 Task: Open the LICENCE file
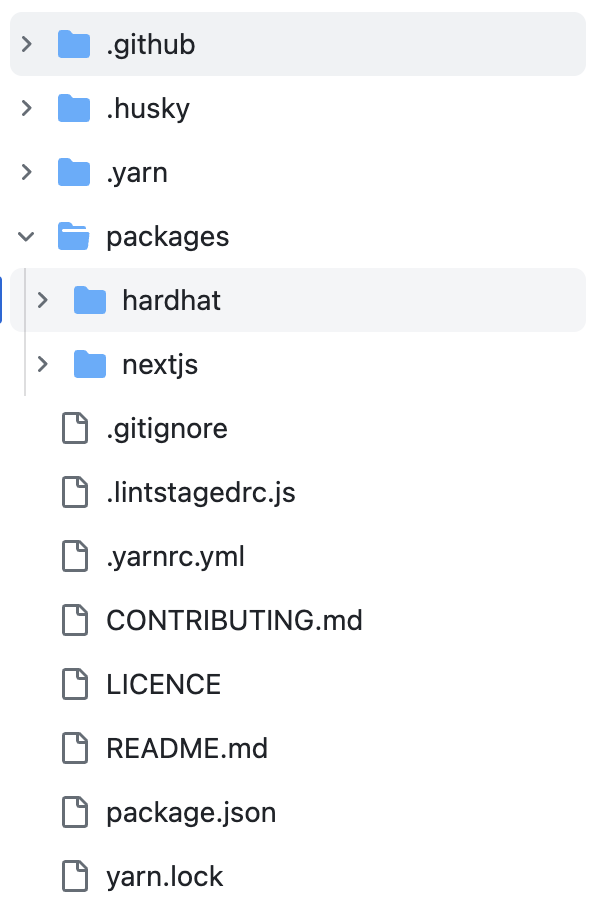point(162,684)
